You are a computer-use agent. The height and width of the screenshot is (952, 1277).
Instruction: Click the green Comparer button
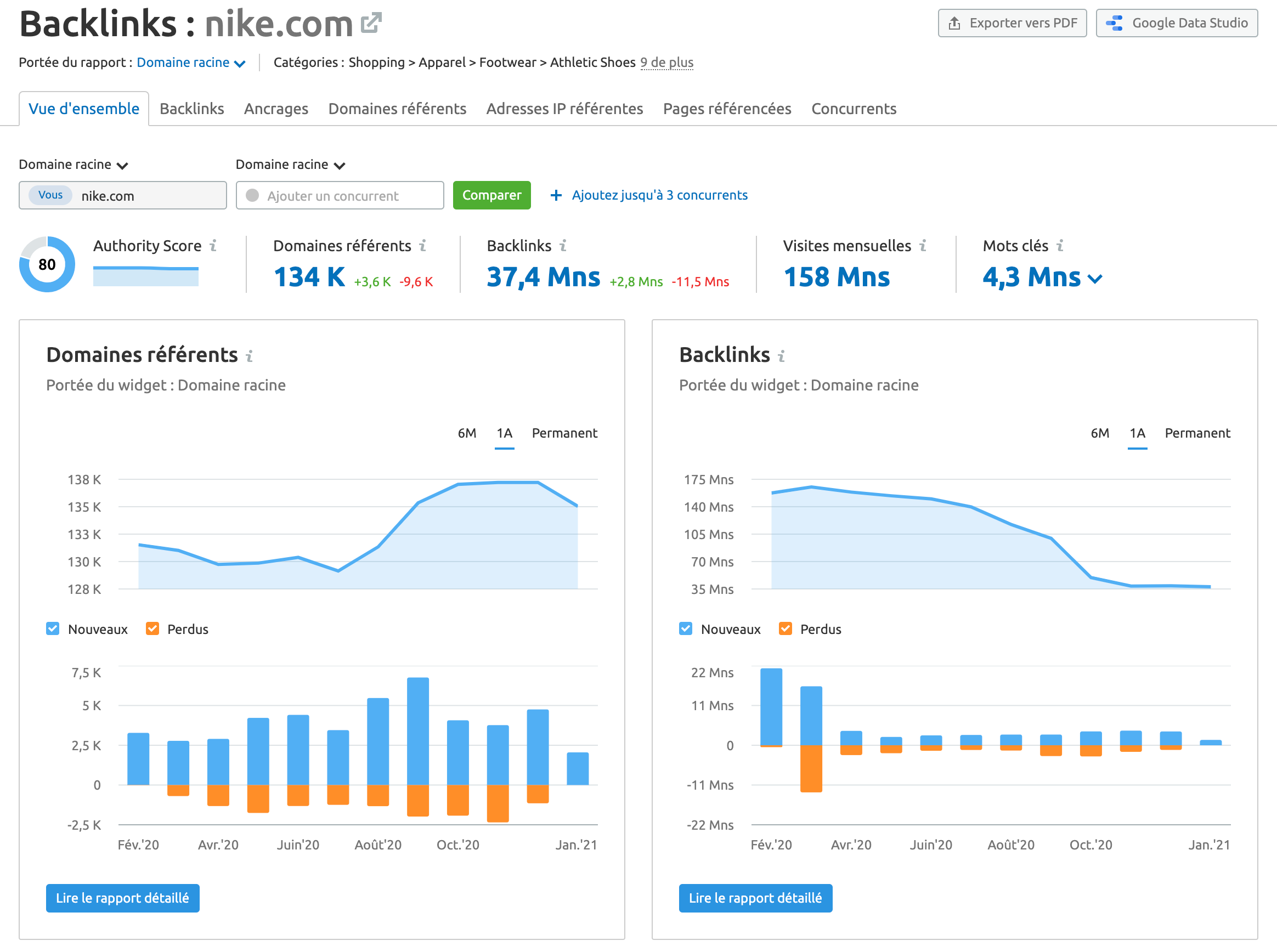491,195
